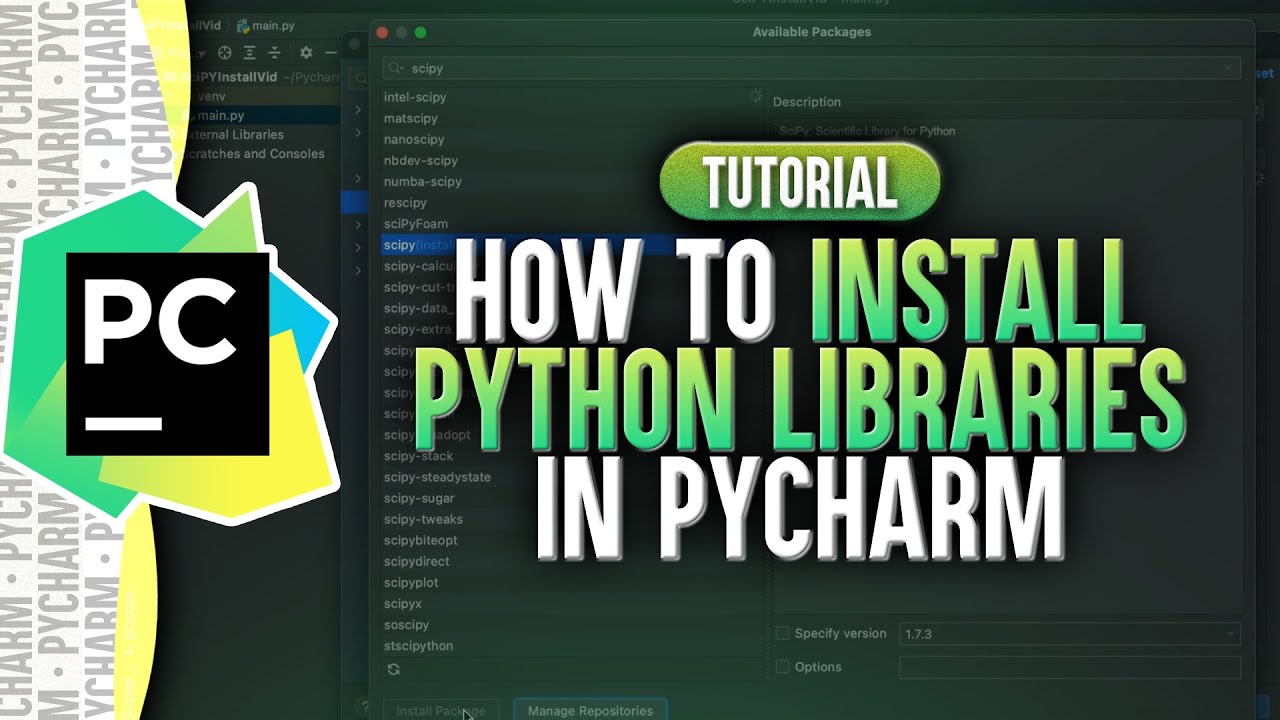Select scipy-sugar in package list

coord(419,498)
